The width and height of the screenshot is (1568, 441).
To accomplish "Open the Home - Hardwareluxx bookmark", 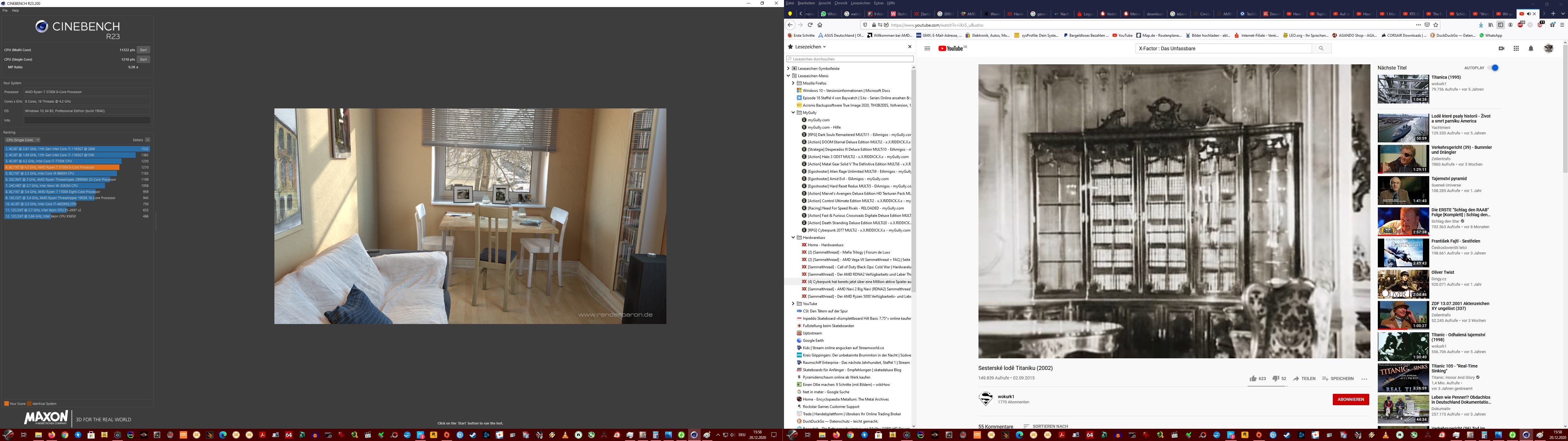I will pyautogui.click(x=825, y=245).
